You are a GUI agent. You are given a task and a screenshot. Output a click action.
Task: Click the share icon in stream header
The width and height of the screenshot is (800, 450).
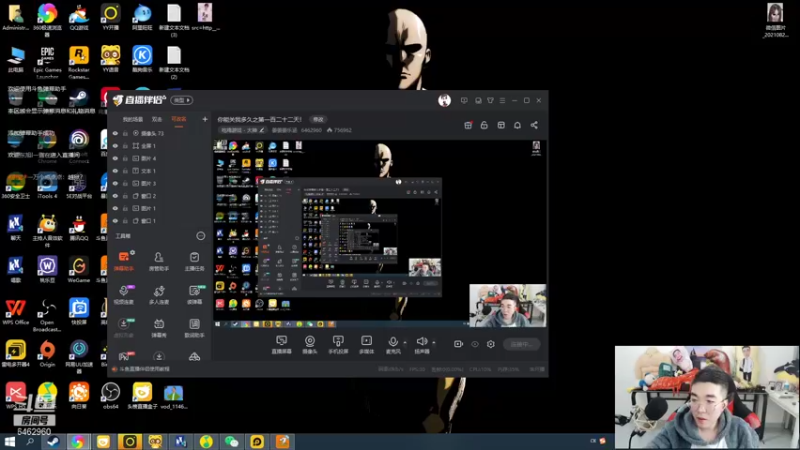tap(534, 125)
